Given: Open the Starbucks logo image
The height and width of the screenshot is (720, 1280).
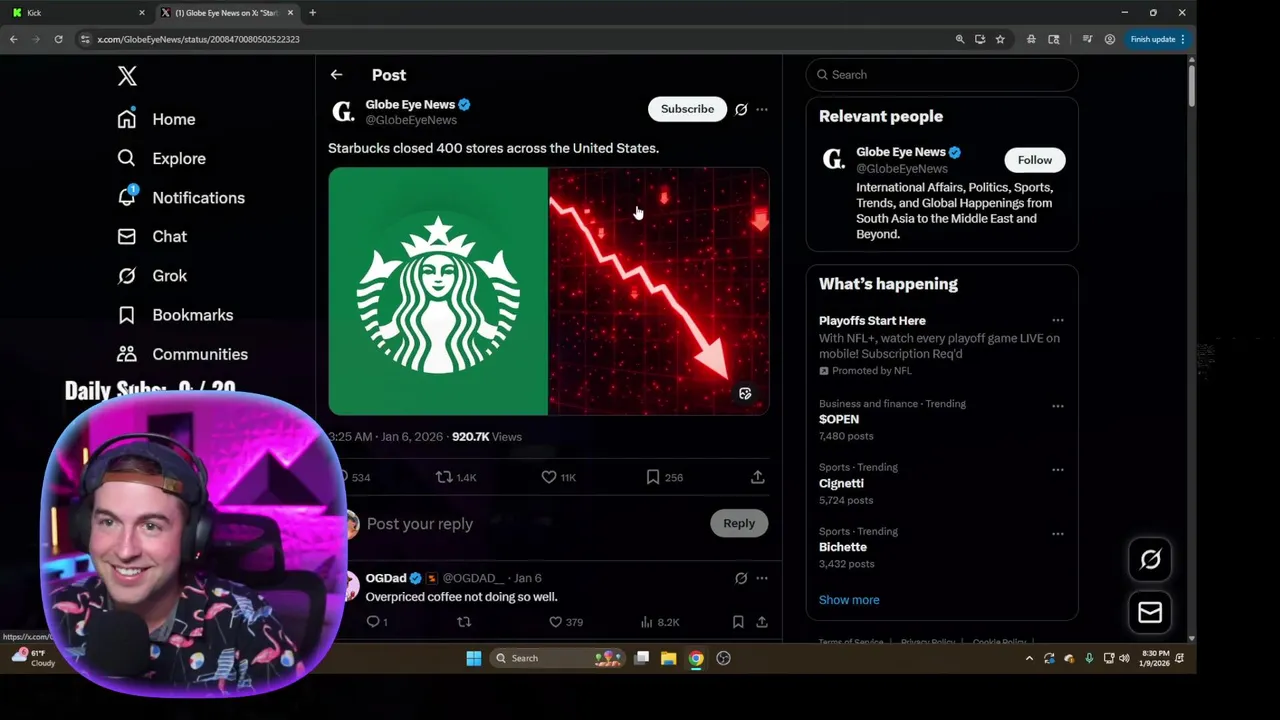Looking at the screenshot, I should [x=438, y=291].
